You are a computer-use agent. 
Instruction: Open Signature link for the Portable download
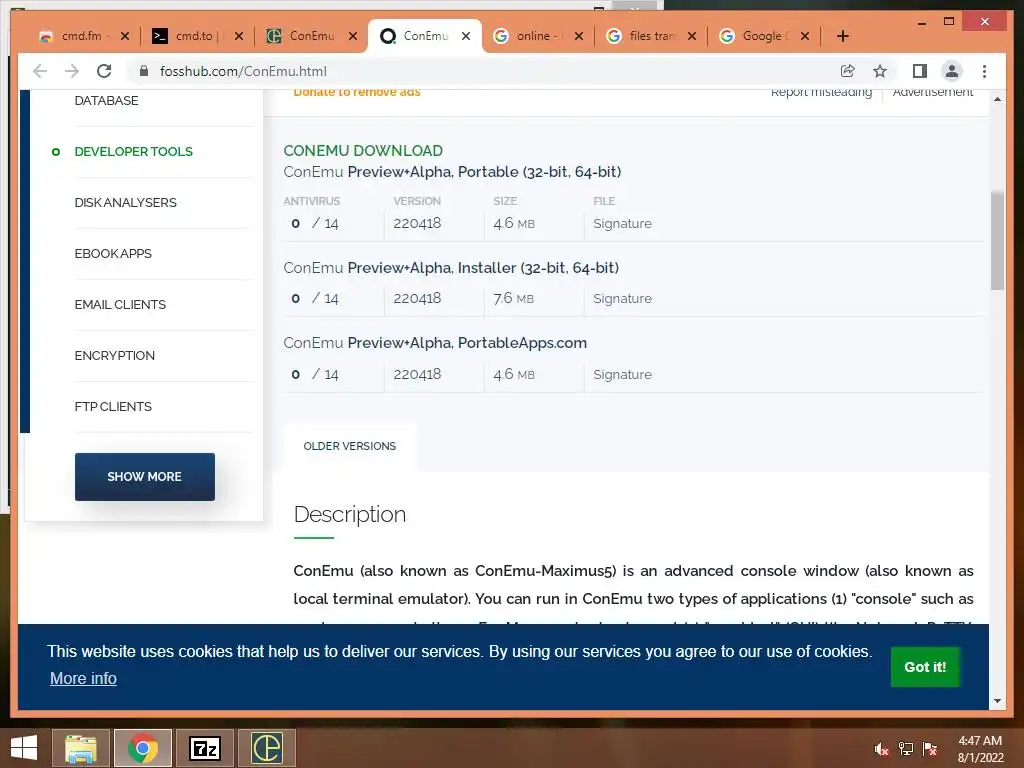(622, 223)
